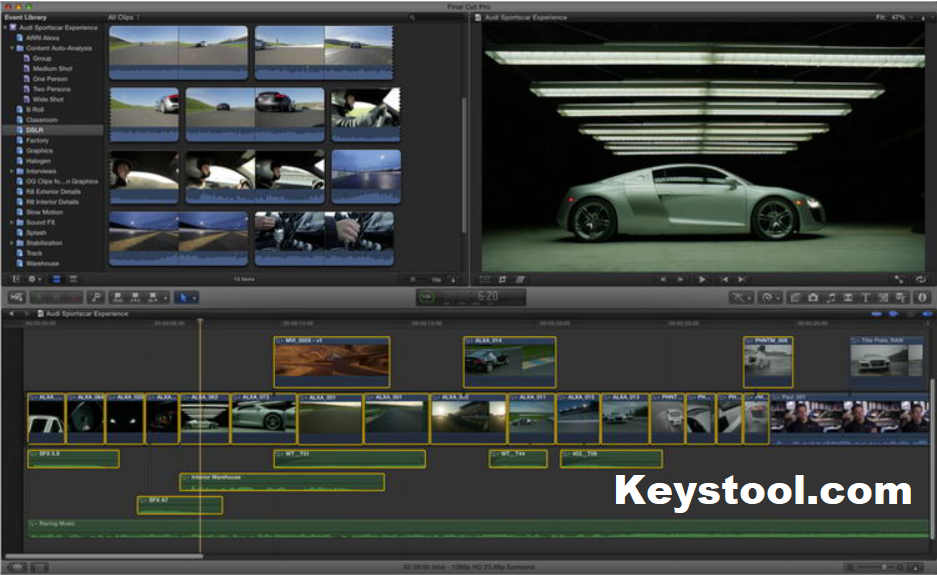Open the All Clips filter dropdown
The height and width of the screenshot is (575, 937).
(x=124, y=17)
